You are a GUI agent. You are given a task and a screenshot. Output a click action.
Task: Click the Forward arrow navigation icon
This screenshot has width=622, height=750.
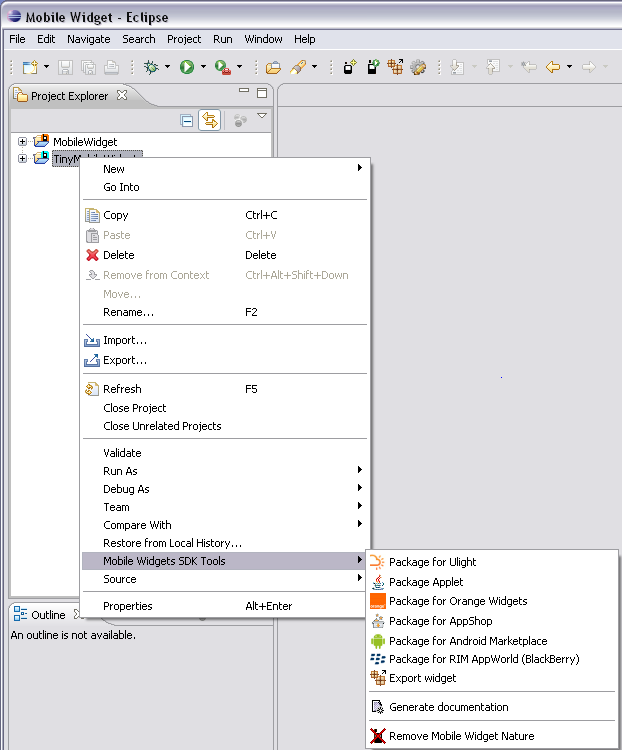pos(589,67)
